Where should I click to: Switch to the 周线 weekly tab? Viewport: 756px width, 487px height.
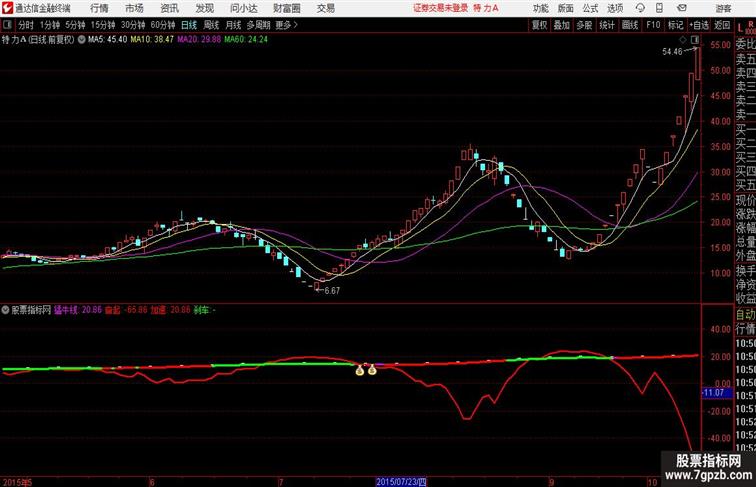(211, 25)
